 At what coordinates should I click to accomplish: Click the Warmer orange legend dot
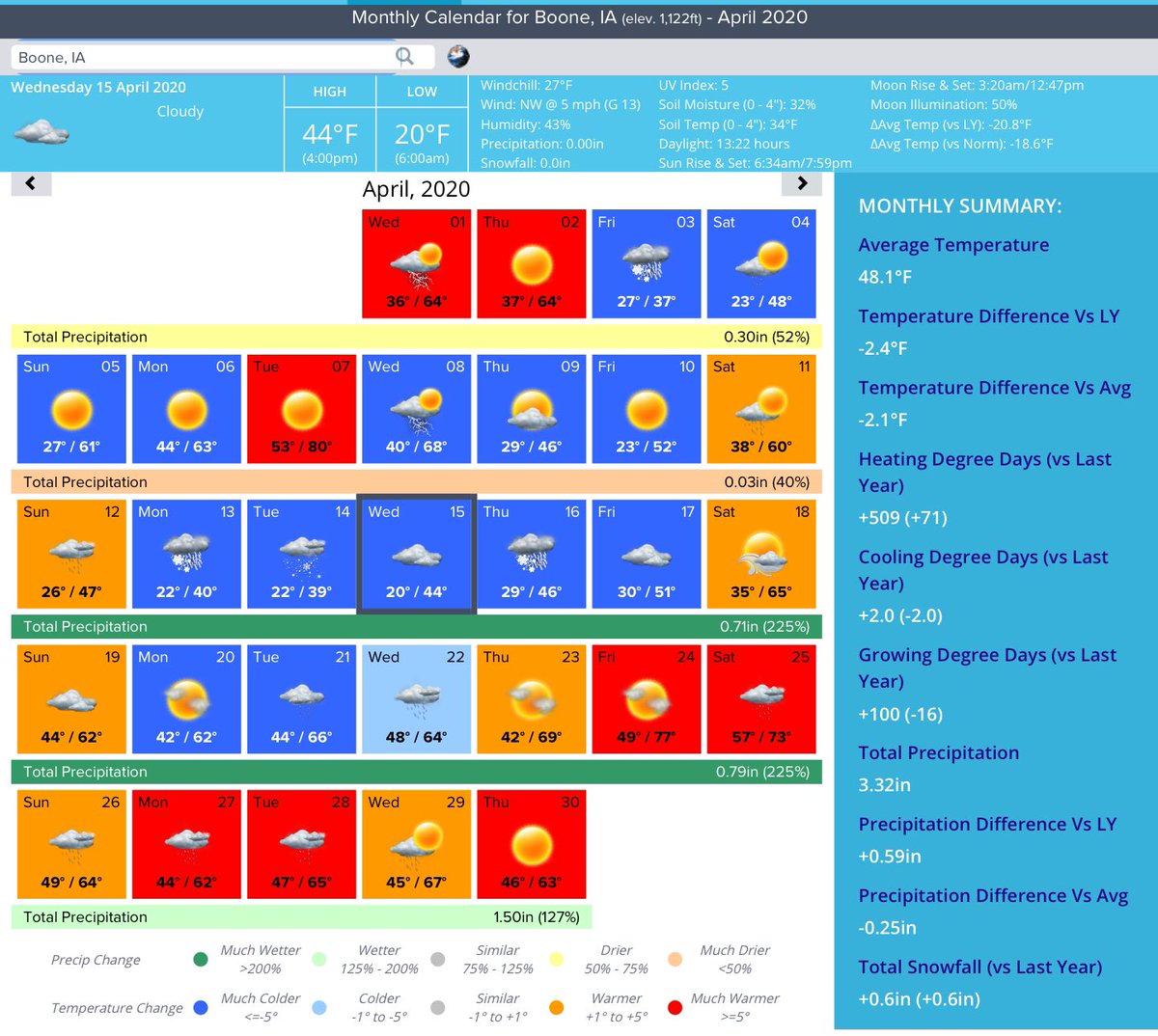556,1007
